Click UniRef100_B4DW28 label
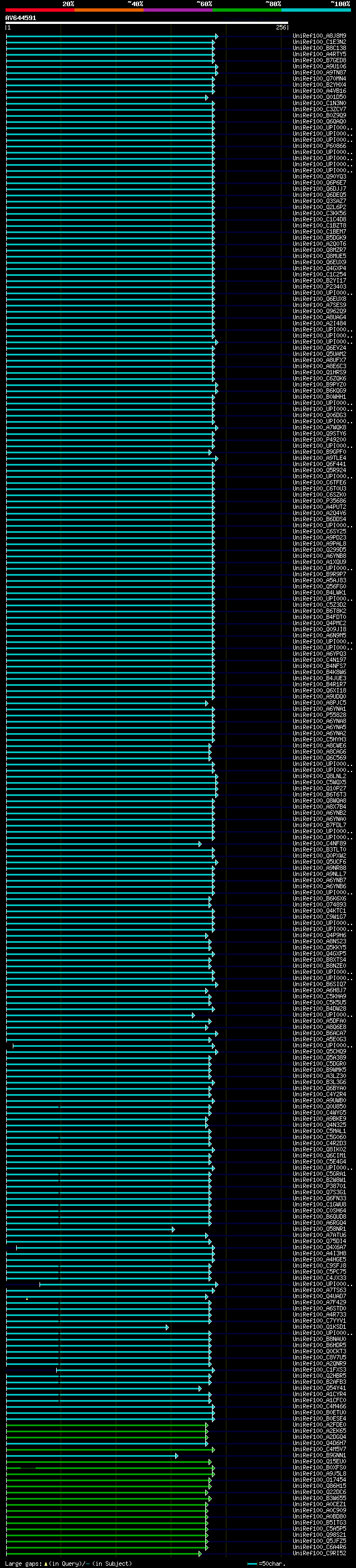Viewport: 356px width, 1568px height. click(x=319, y=1008)
